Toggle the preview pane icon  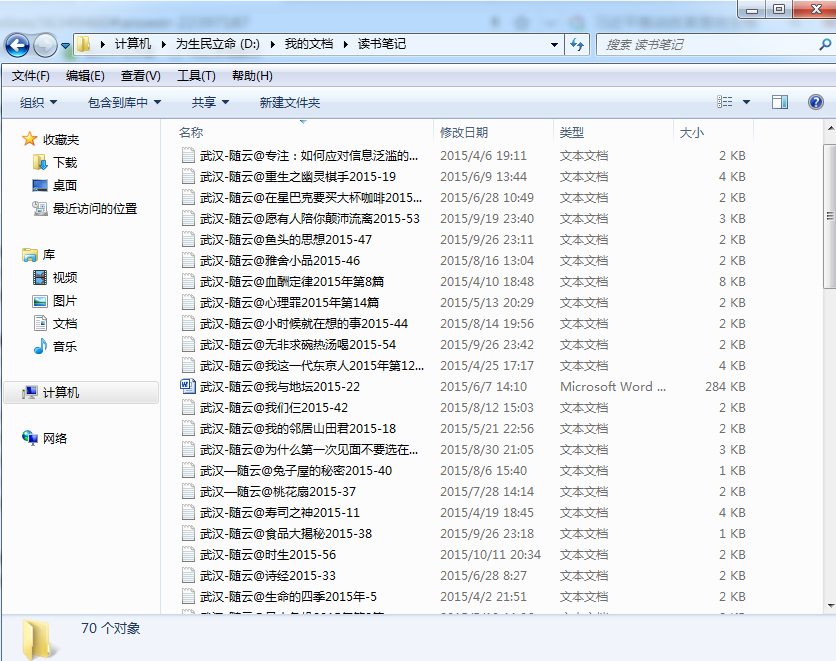point(780,102)
